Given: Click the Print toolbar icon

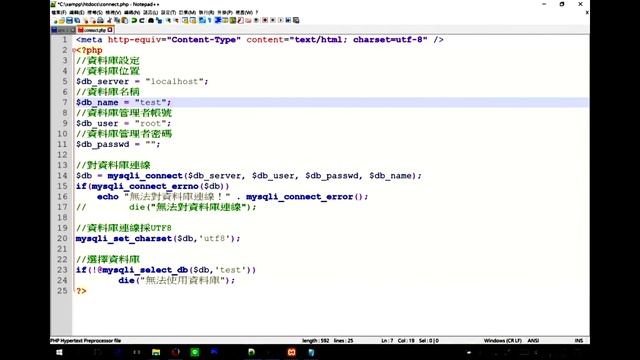Looking at the screenshot, I should click(x=101, y=20).
